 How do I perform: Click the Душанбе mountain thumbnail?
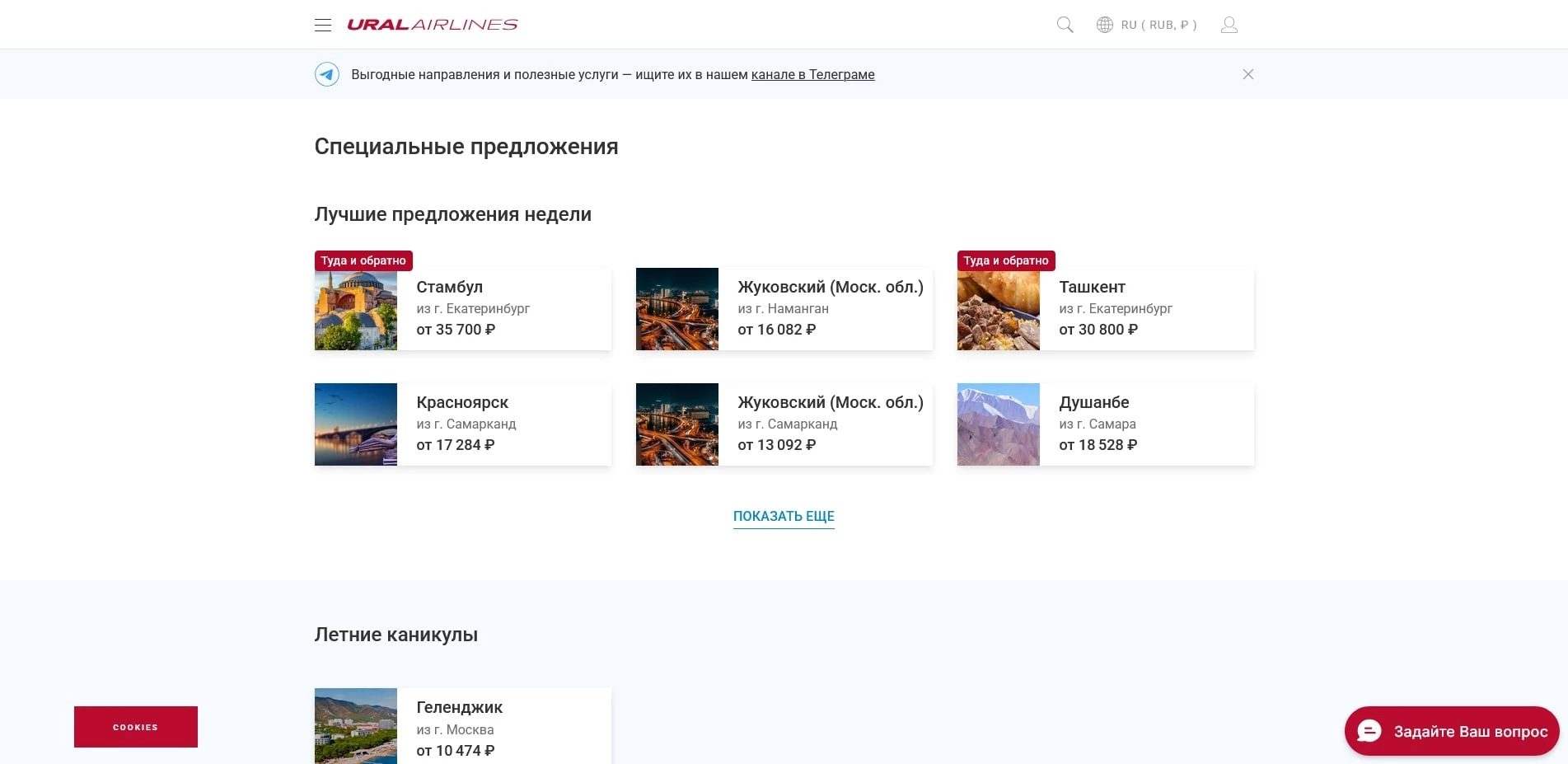(x=998, y=424)
